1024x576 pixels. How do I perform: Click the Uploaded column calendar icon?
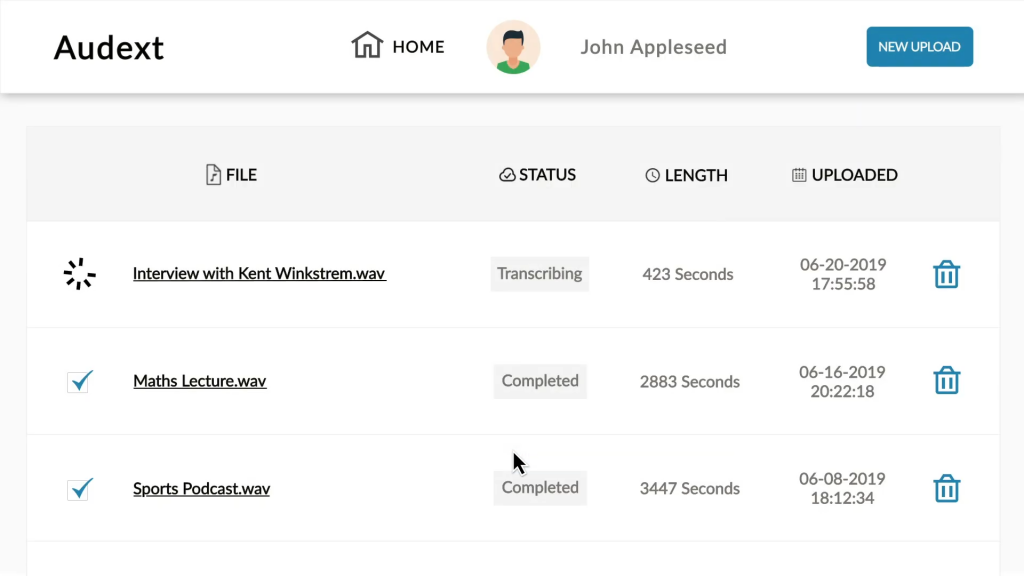[x=799, y=175]
